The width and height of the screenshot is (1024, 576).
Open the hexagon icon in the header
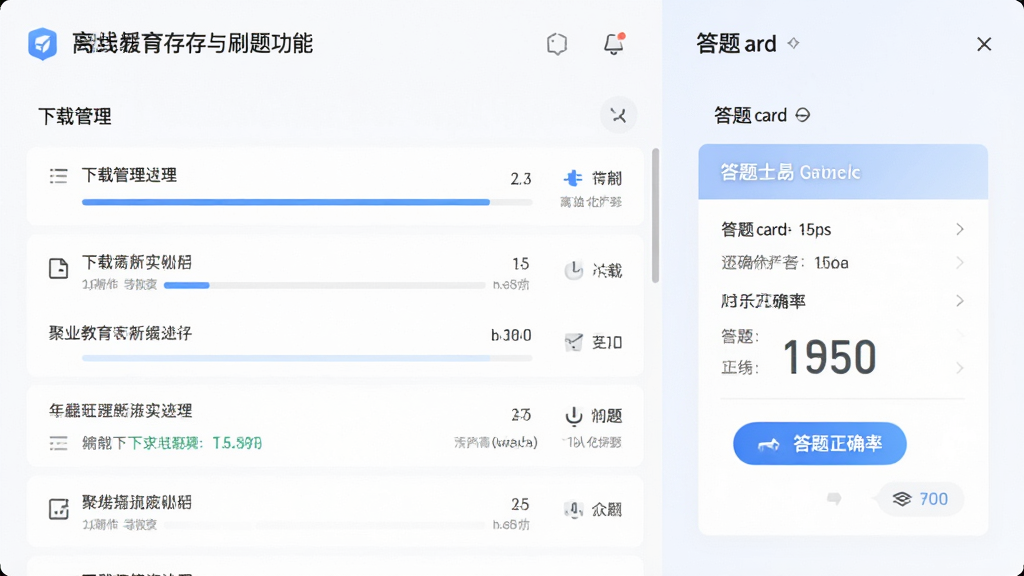pyautogui.click(x=556, y=44)
